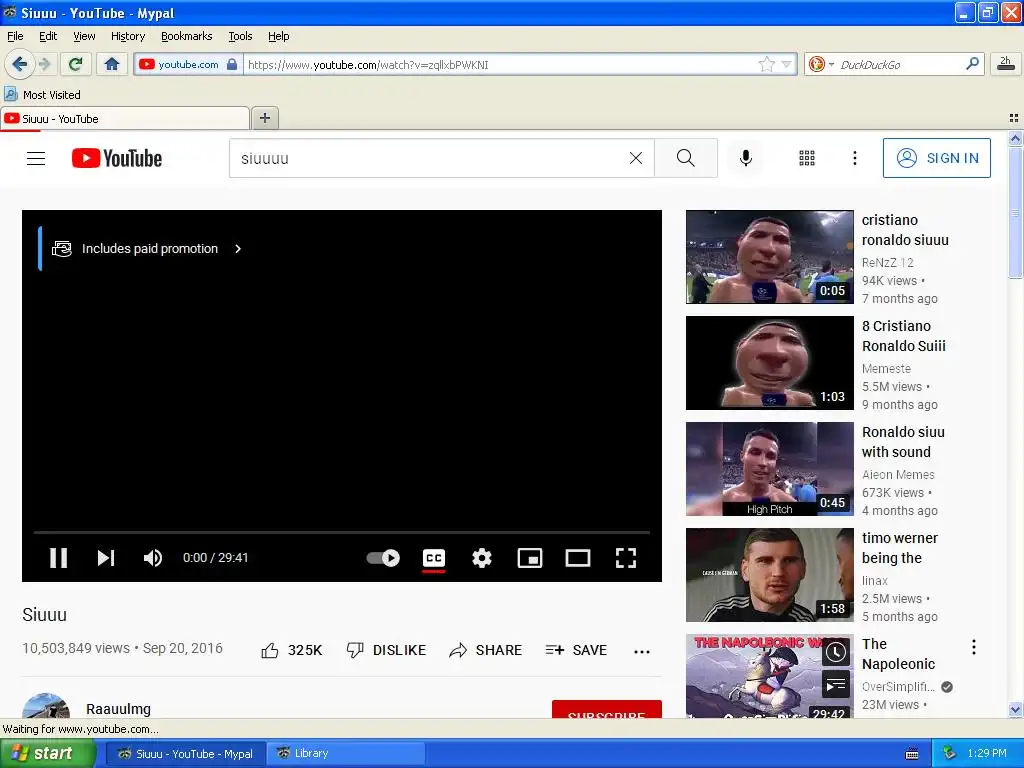Click the browser Forward arrow
Image resolution: width=1024 pixels, height=768 pixels.
coord(44,64)
